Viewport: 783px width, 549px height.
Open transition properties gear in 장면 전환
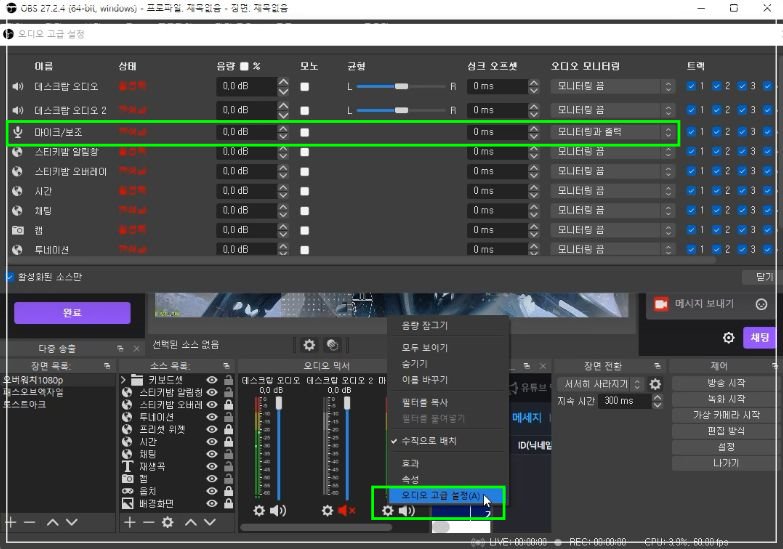[x=655, y=384]
